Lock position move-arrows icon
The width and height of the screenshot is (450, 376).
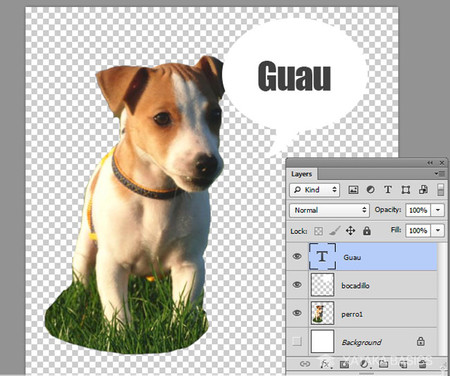coord(350,231)
